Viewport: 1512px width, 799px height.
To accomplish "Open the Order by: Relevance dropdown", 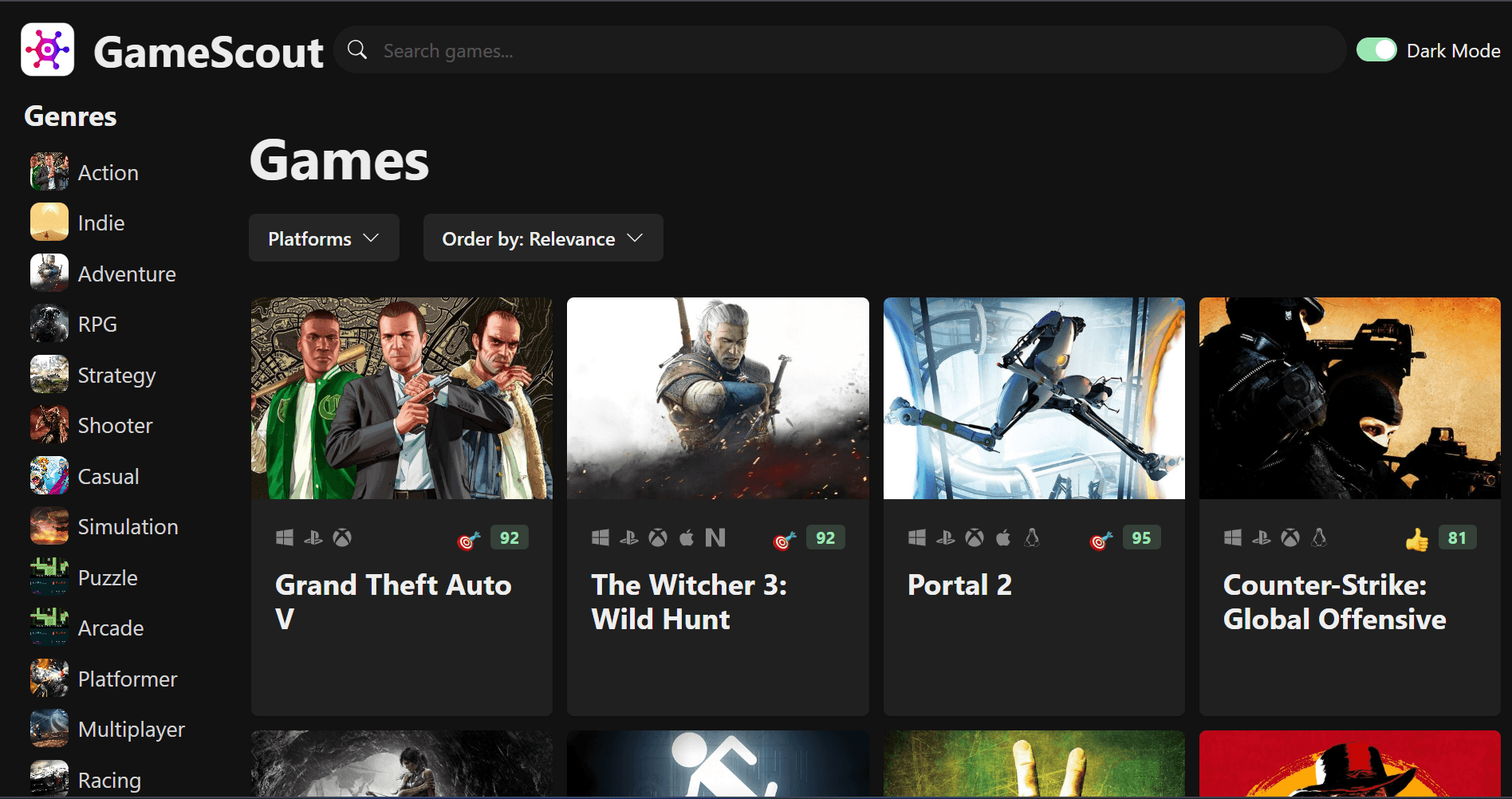I will pos(543,238).
